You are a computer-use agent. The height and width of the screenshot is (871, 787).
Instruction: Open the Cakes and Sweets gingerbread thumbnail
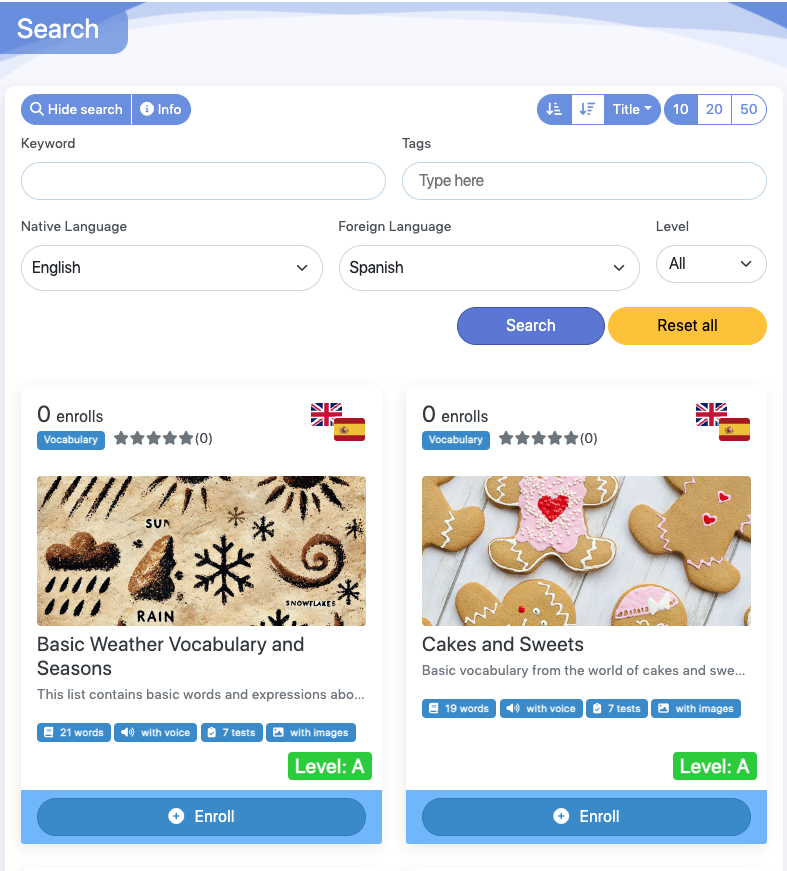586,550
